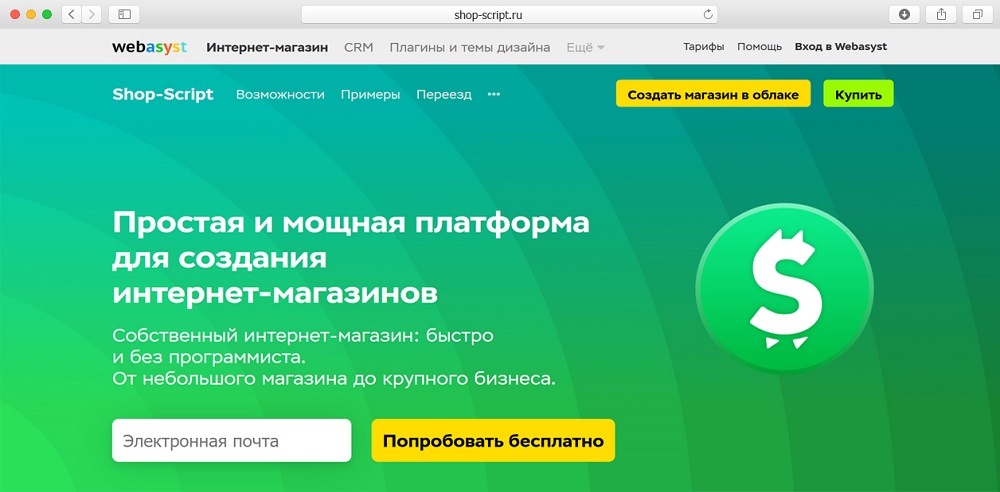Toggle the Safari sidebar icon
The height and width of the screenshot is (492, 1000).
[x=124, y=15]
